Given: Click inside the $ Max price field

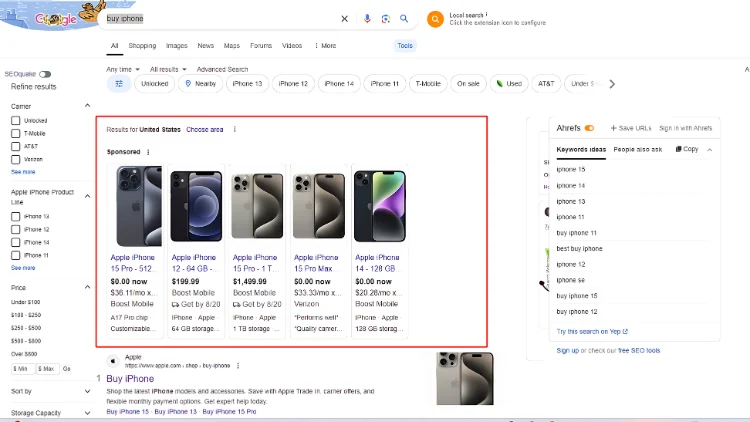Looking at the screenshot, I should point(48,369).
